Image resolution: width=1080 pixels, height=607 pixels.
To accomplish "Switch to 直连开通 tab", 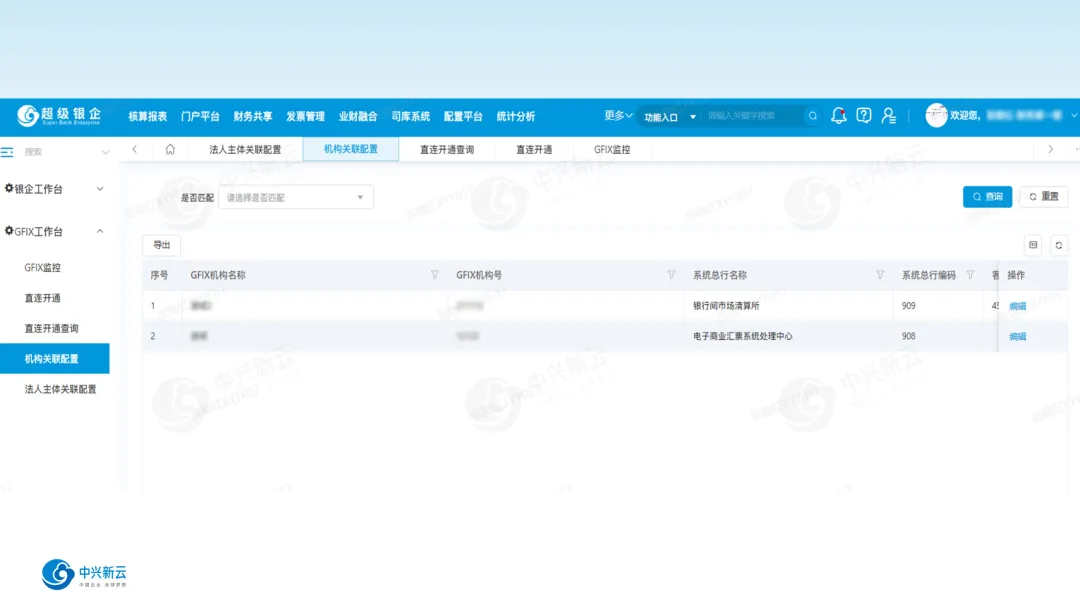I will 534,150.
